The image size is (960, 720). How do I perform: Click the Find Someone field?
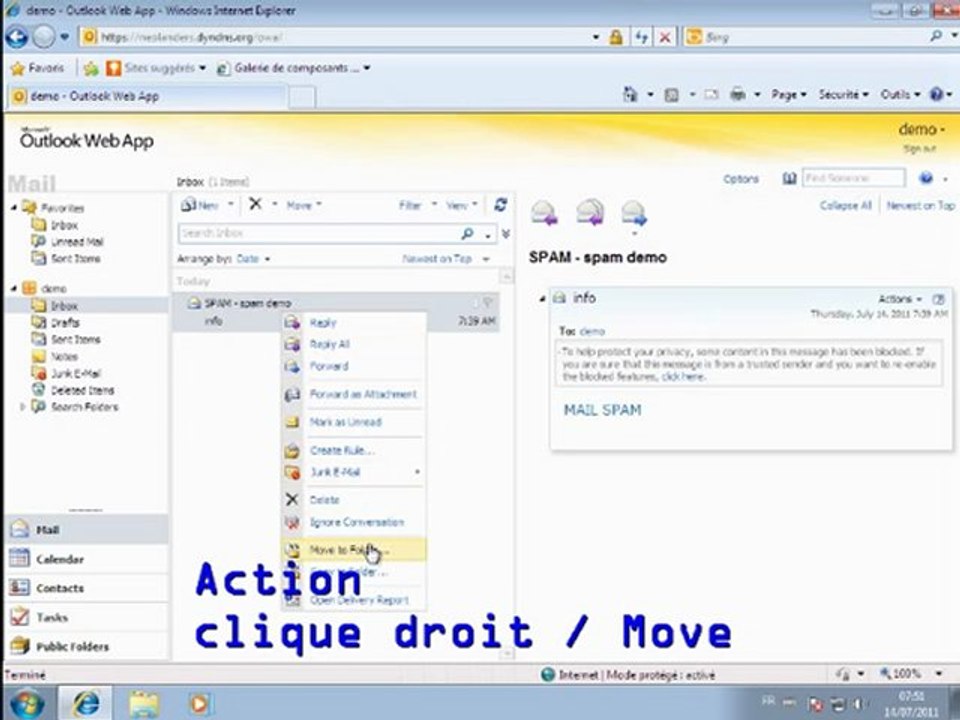853,178
